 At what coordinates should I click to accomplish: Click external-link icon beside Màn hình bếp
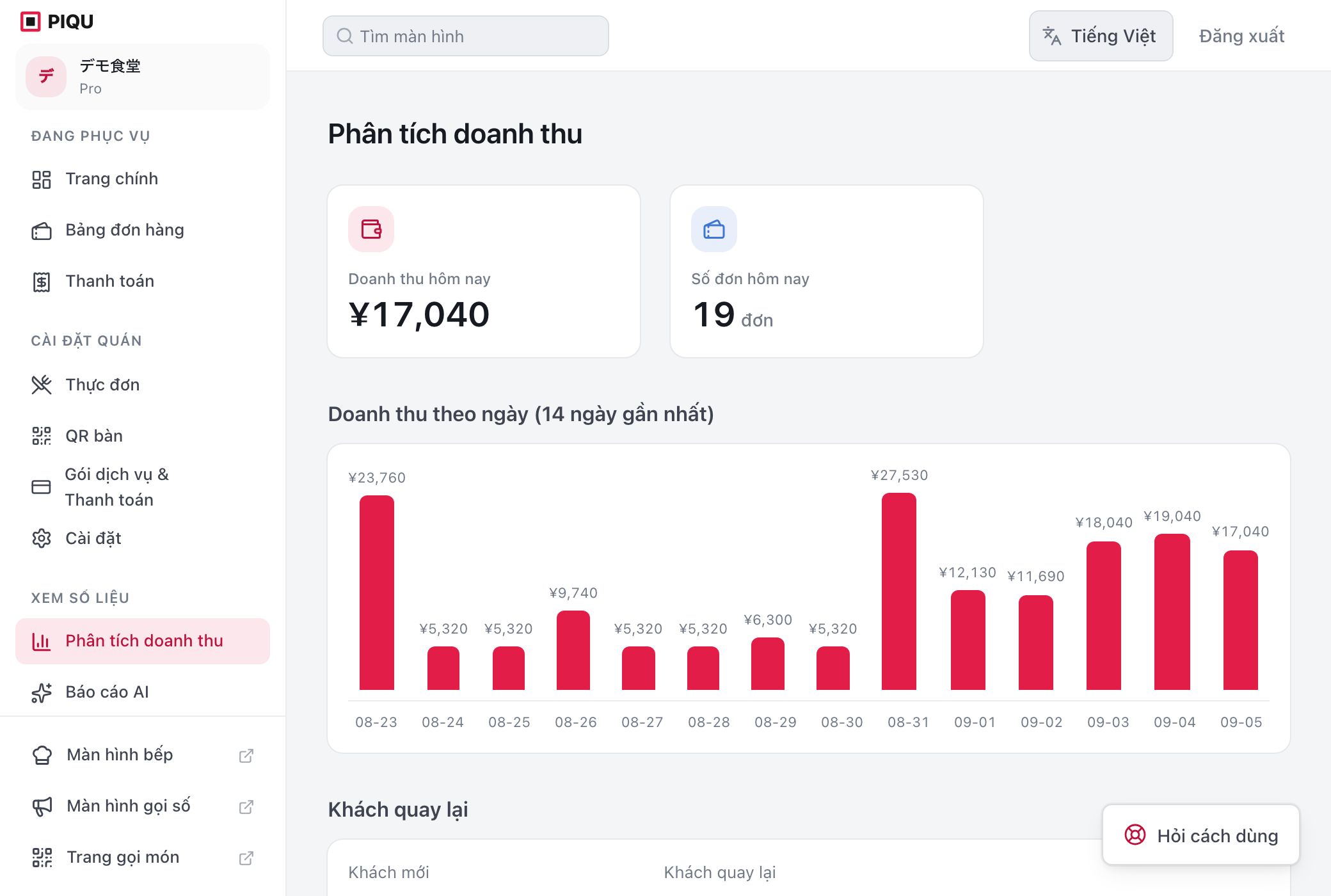(x=246, y=756)
